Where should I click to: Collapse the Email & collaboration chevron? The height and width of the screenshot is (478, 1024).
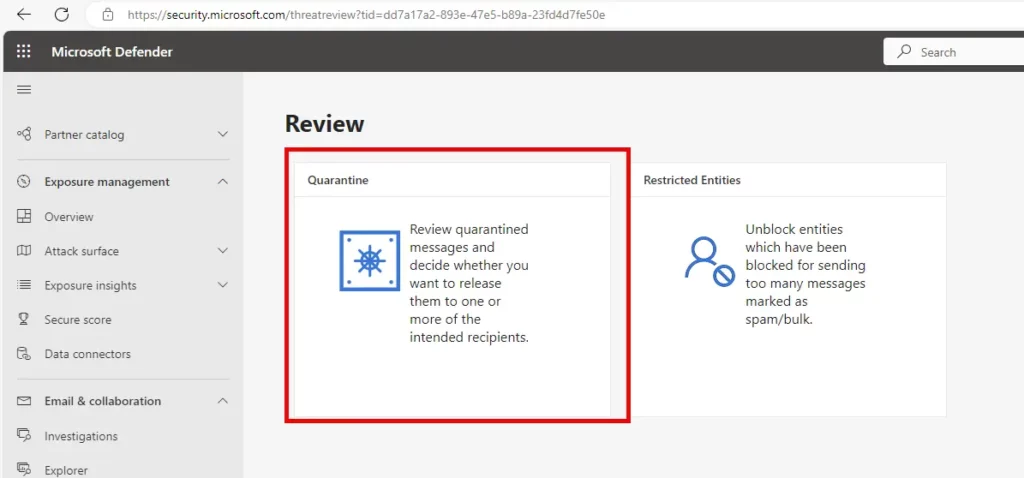(x=223, y=401)
